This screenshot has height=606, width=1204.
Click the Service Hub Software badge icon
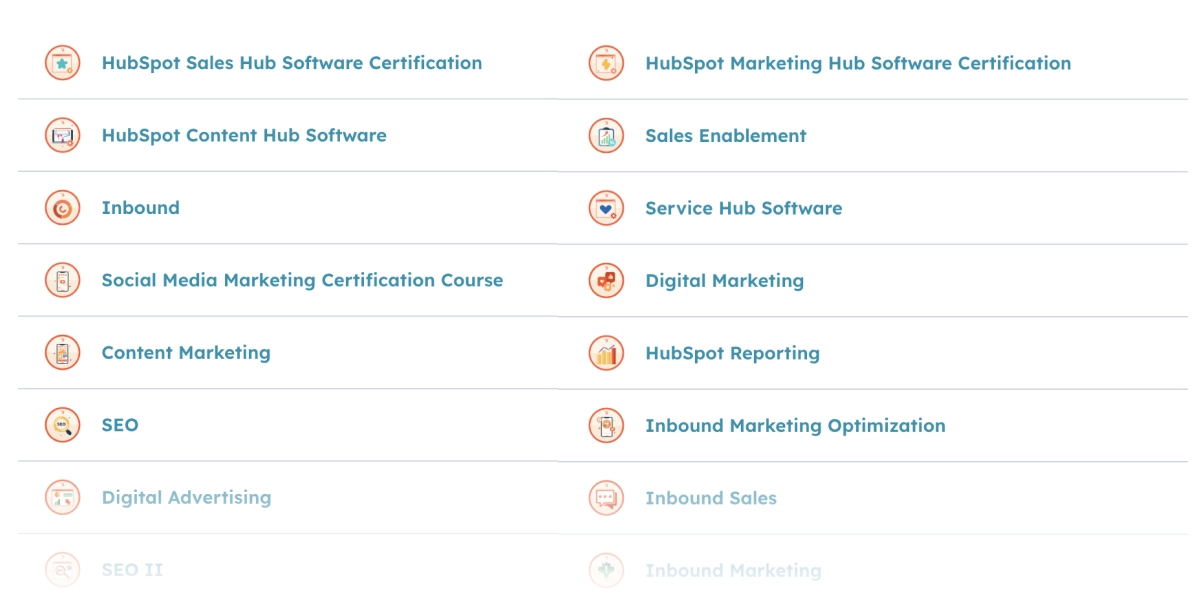click(x=606, y=208)
